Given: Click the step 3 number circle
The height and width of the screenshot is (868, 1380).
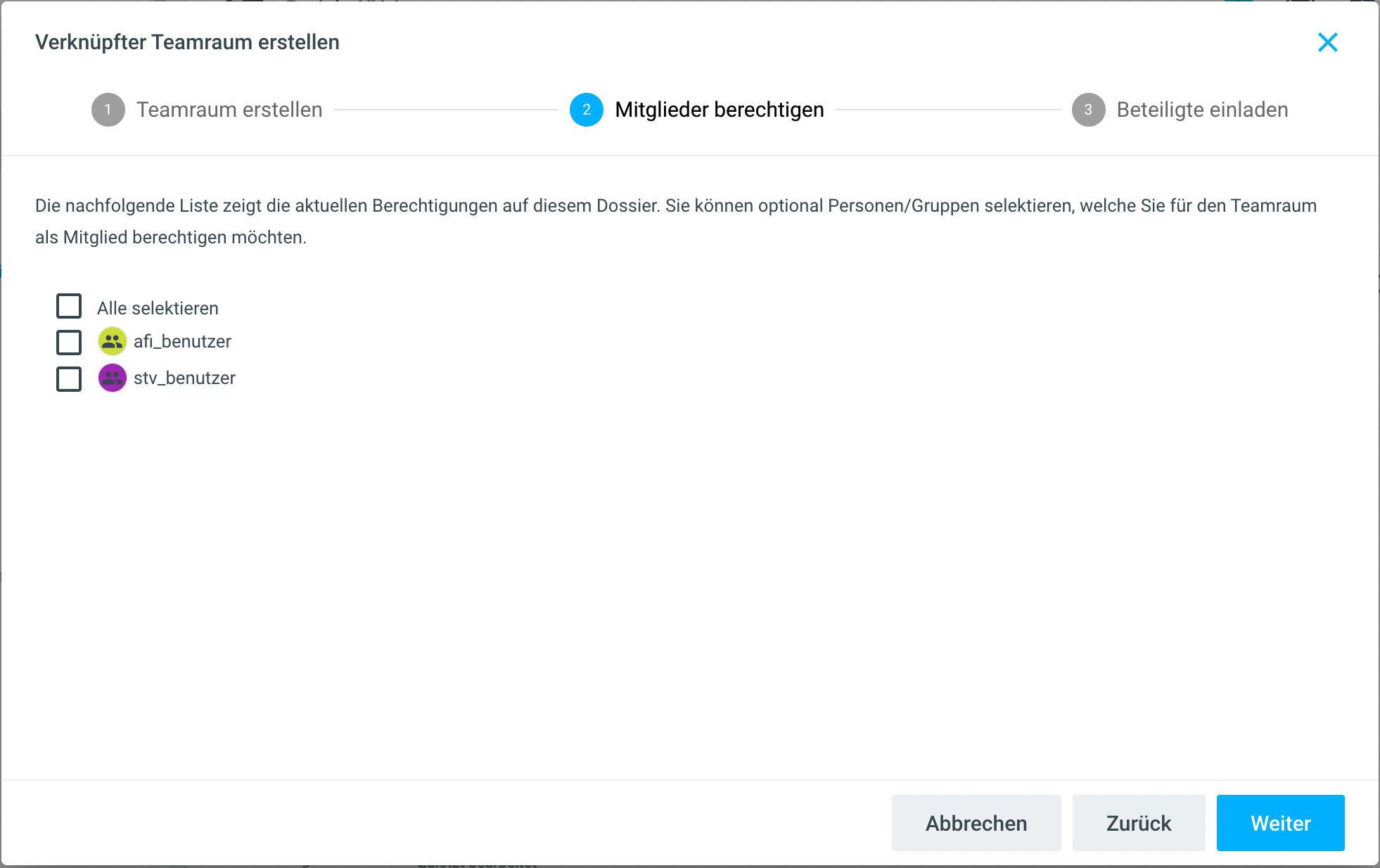Looking at the screenshot, I should tap(1088, 110).
